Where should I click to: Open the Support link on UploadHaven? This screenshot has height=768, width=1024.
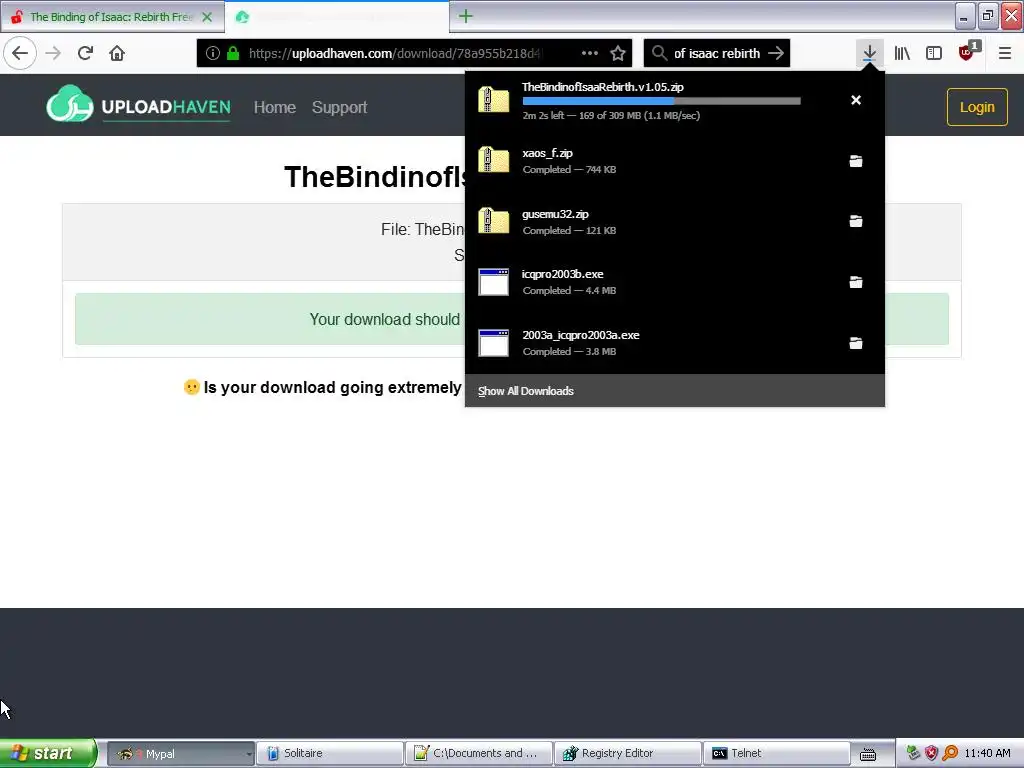click(x=339, y=107)
